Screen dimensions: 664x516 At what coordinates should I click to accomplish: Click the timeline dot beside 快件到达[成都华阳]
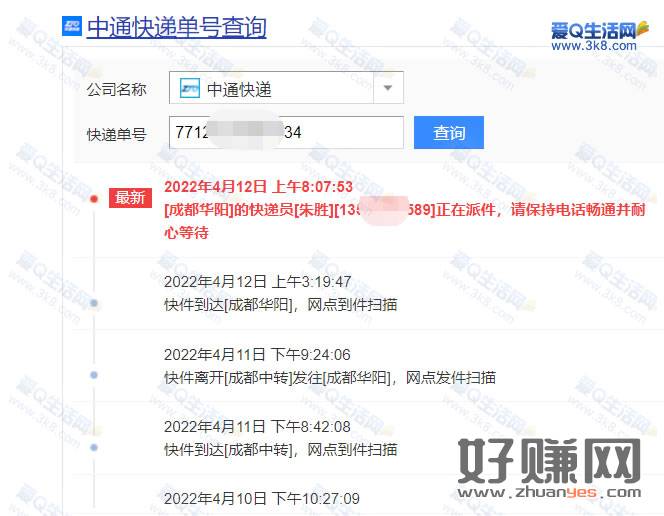click(x=94, y=303)
